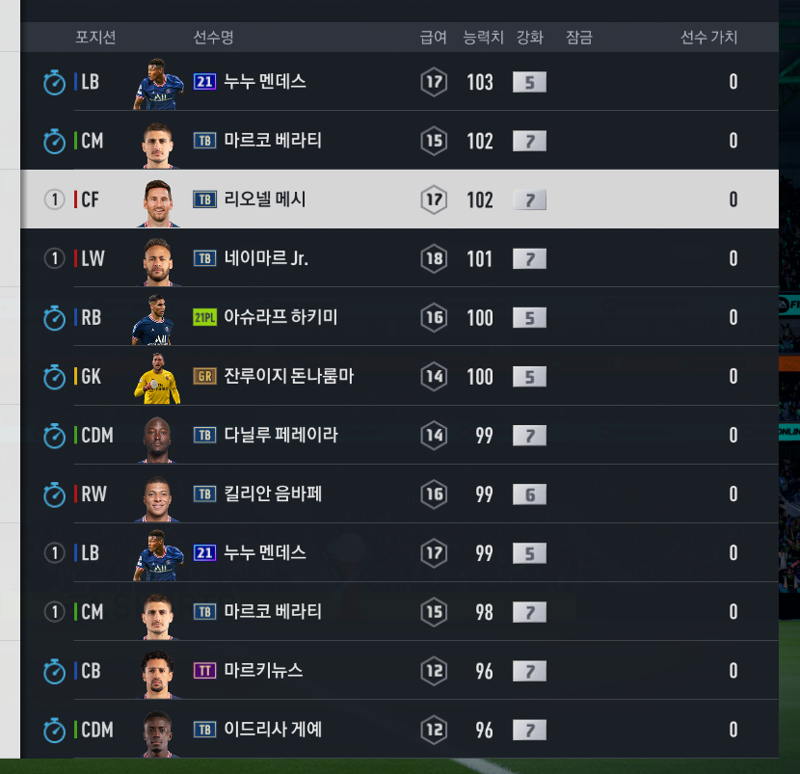This screenshot has height=774, width=800.
Task: Click the salary hexagon 18 on 네이마르 Jr. row
Action: tap(434, 259)
